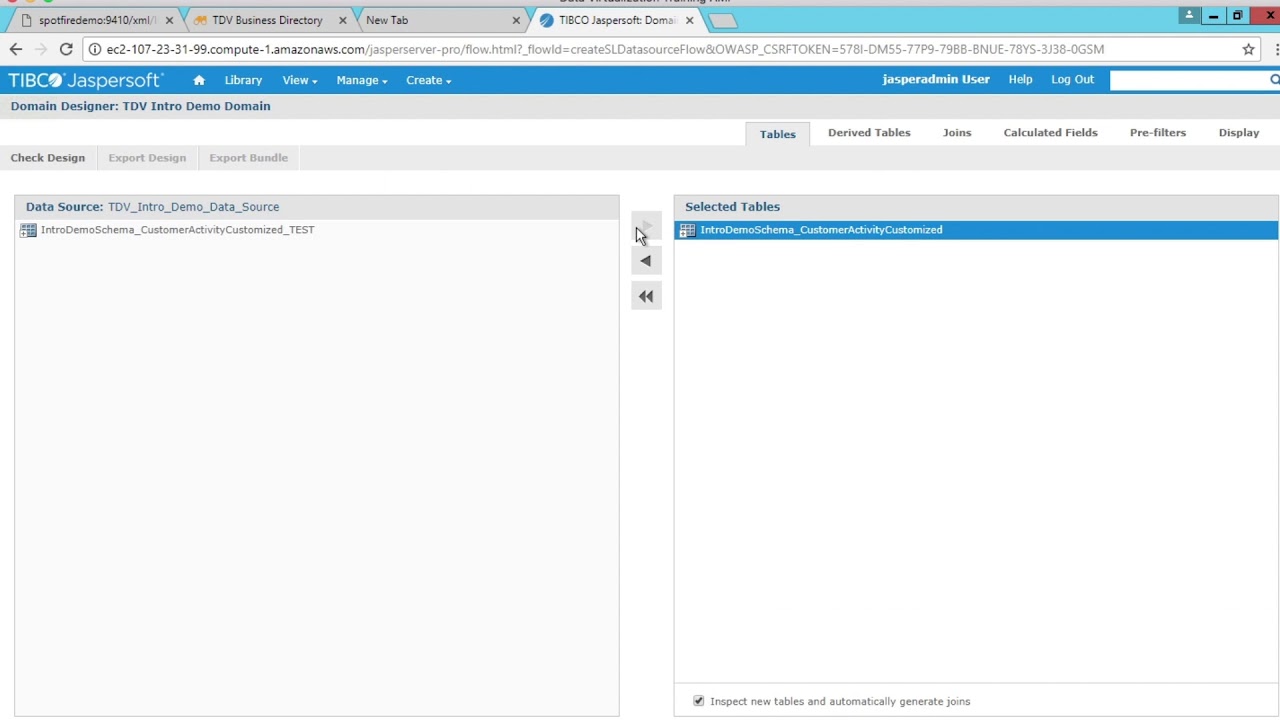1280x720 pixels.
Task: Close the spotfiredemo browser tab
Action: [x=169, y=20]
